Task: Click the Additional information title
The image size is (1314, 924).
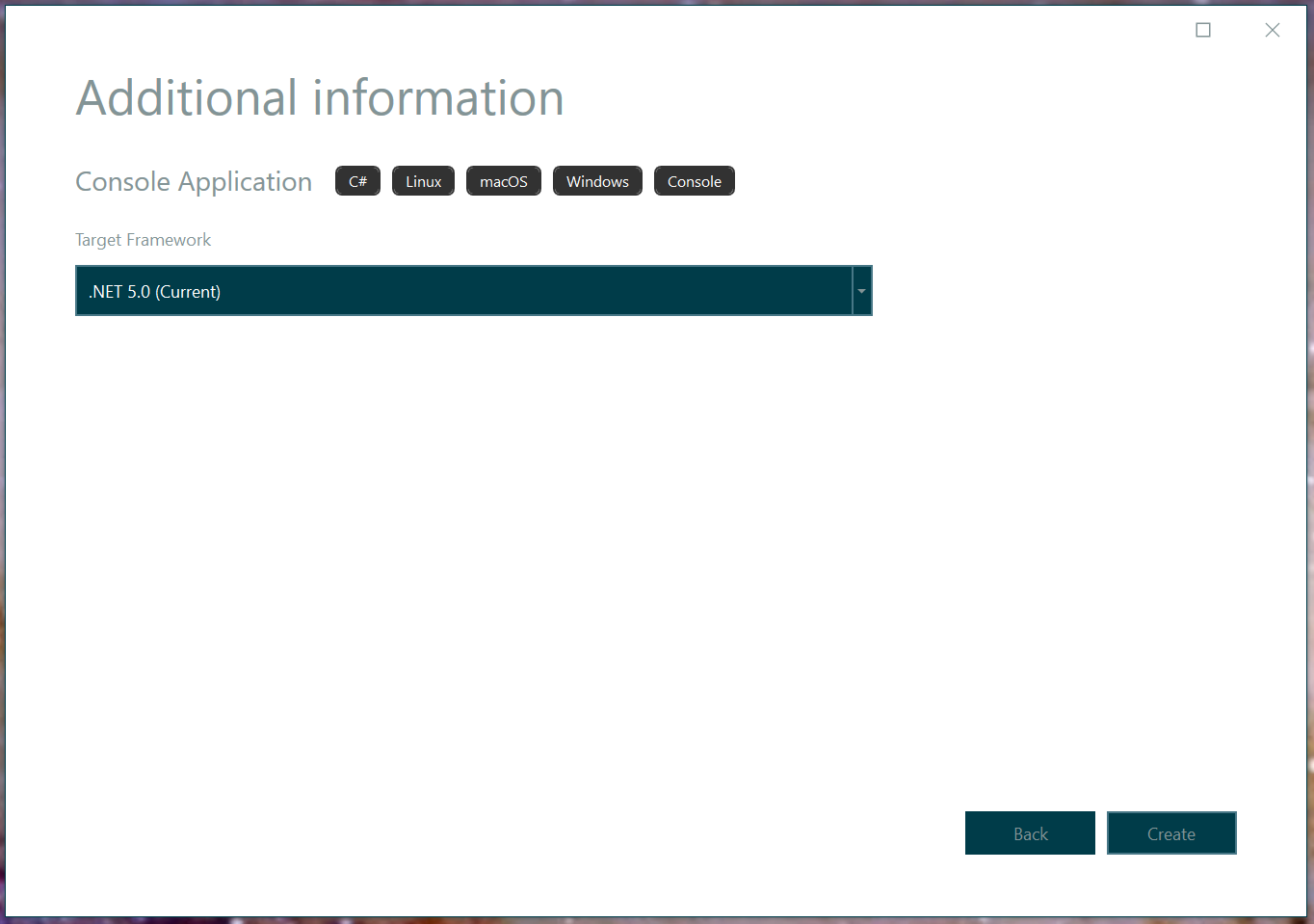Action: (x=320, y=98)
